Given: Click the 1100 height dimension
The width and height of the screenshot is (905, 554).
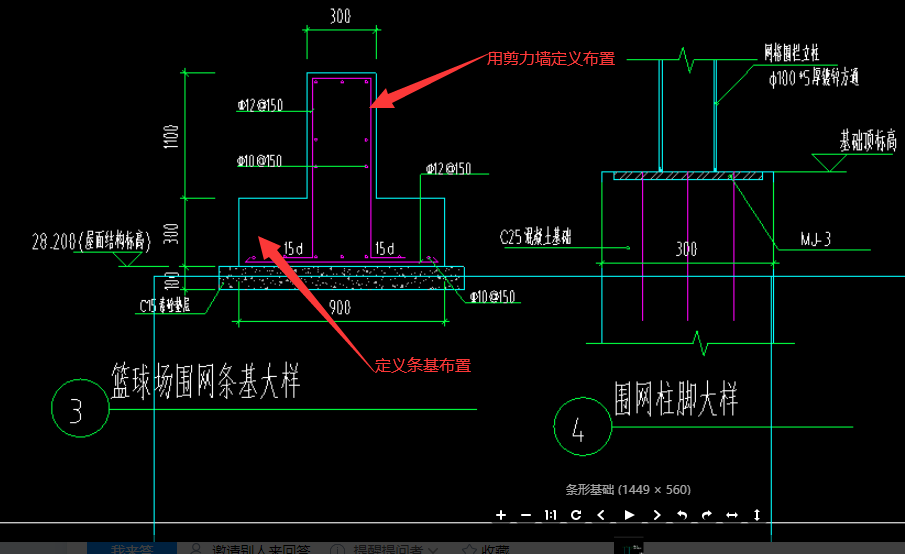Looking at the screenshot, I should 171,136.
